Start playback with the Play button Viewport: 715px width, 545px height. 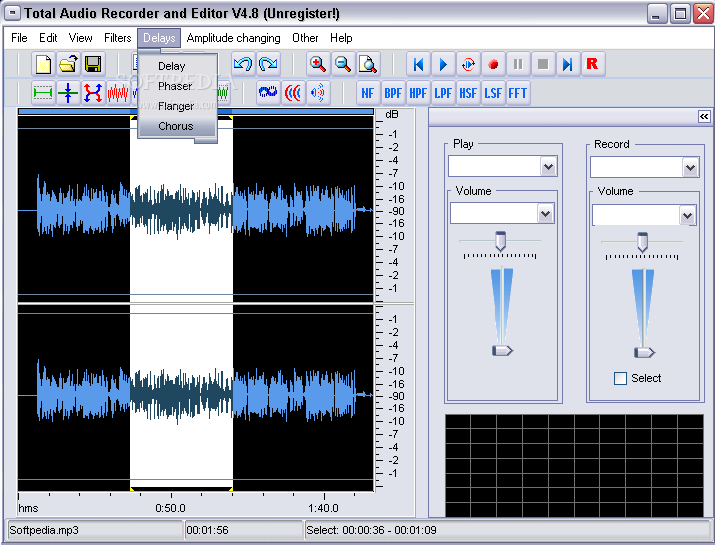(443, 64)
